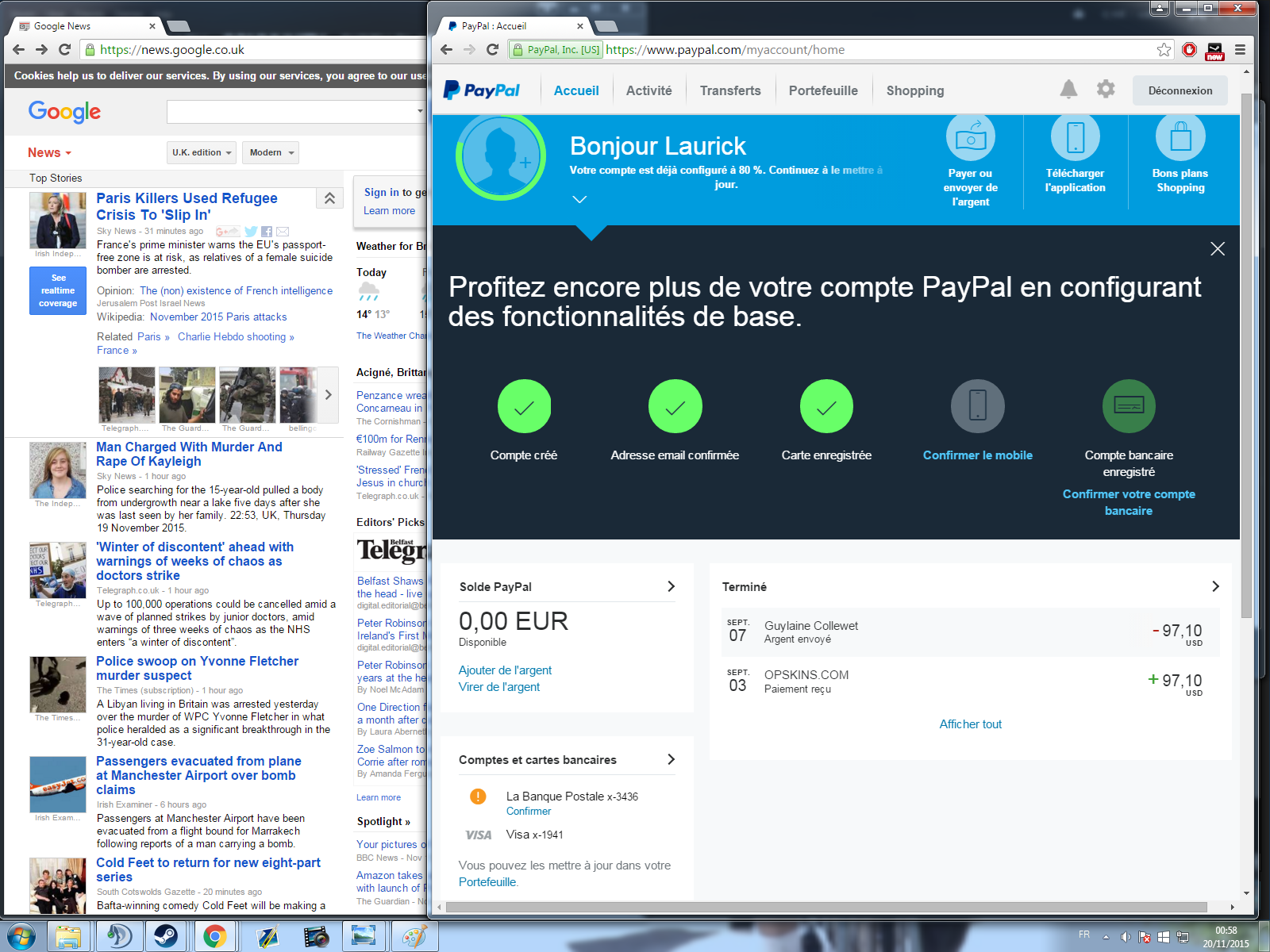Click the Déconnexion button
This screenshot has height=952, width=1270.
[x=1180, y=90]
